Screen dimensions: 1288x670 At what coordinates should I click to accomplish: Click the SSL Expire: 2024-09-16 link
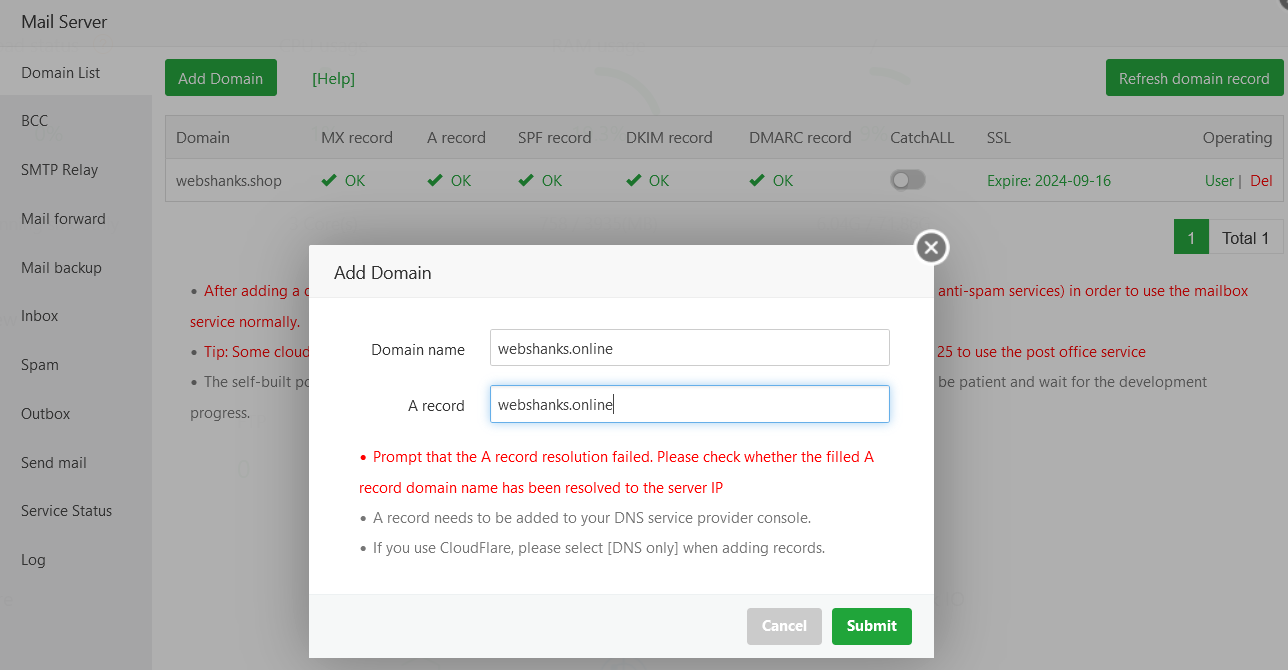pyautogui.click(x=1048, y=181)
